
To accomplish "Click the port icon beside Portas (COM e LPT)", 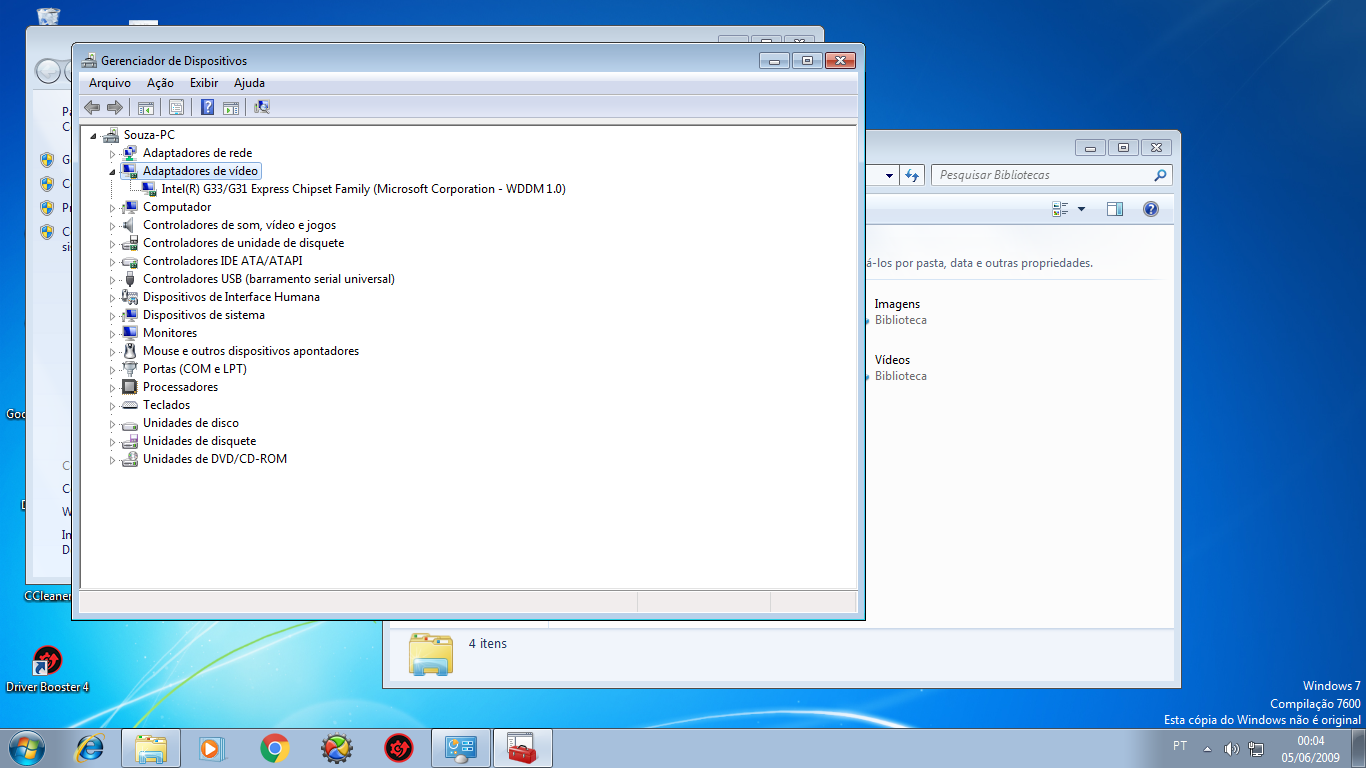I will (x=129, y=369).
